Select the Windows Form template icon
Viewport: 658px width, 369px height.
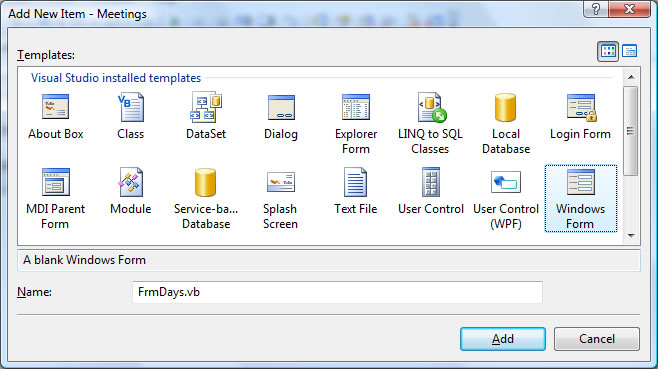581,182
